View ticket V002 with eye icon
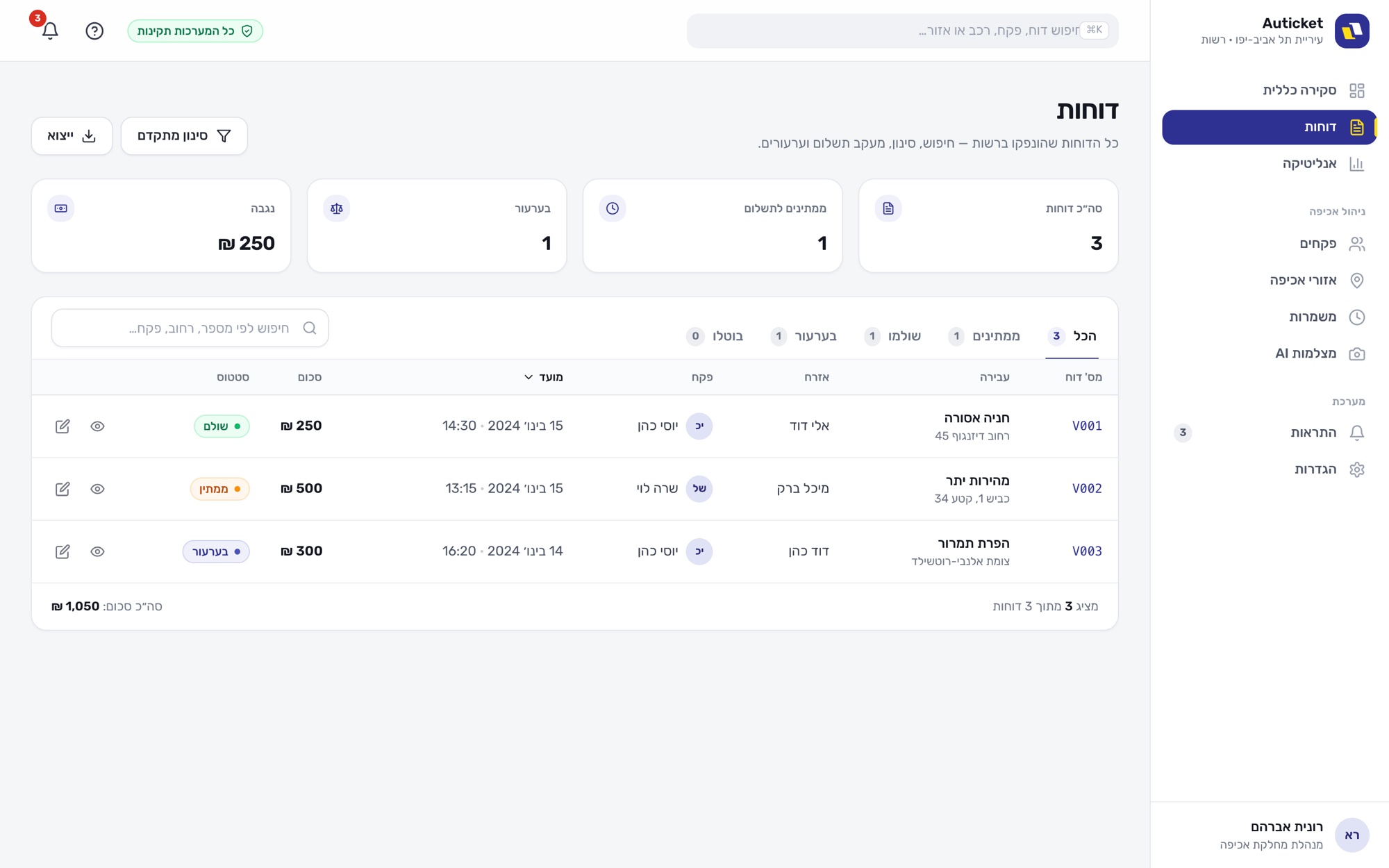The width and height of the screenshot is (1389, 868). (x=97, y=489)
